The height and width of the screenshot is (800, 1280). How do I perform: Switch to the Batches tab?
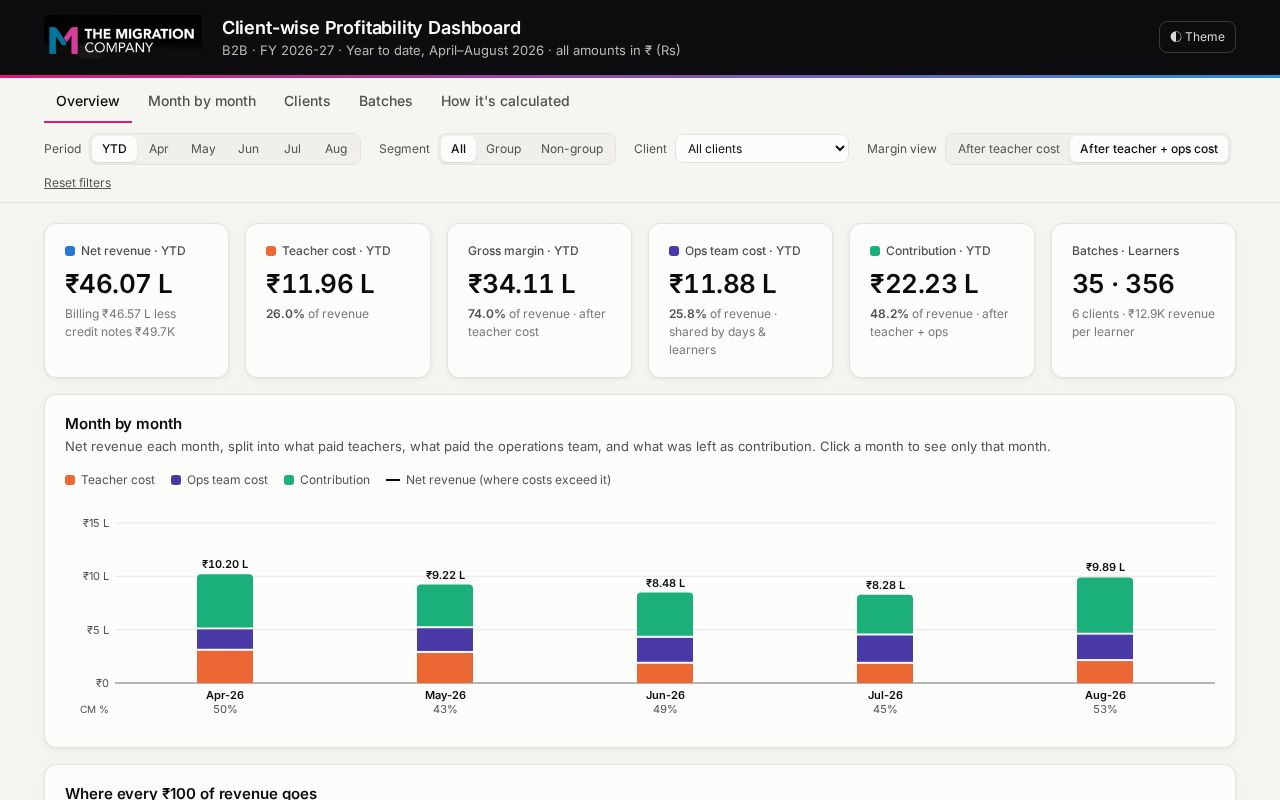pos(386,101)
